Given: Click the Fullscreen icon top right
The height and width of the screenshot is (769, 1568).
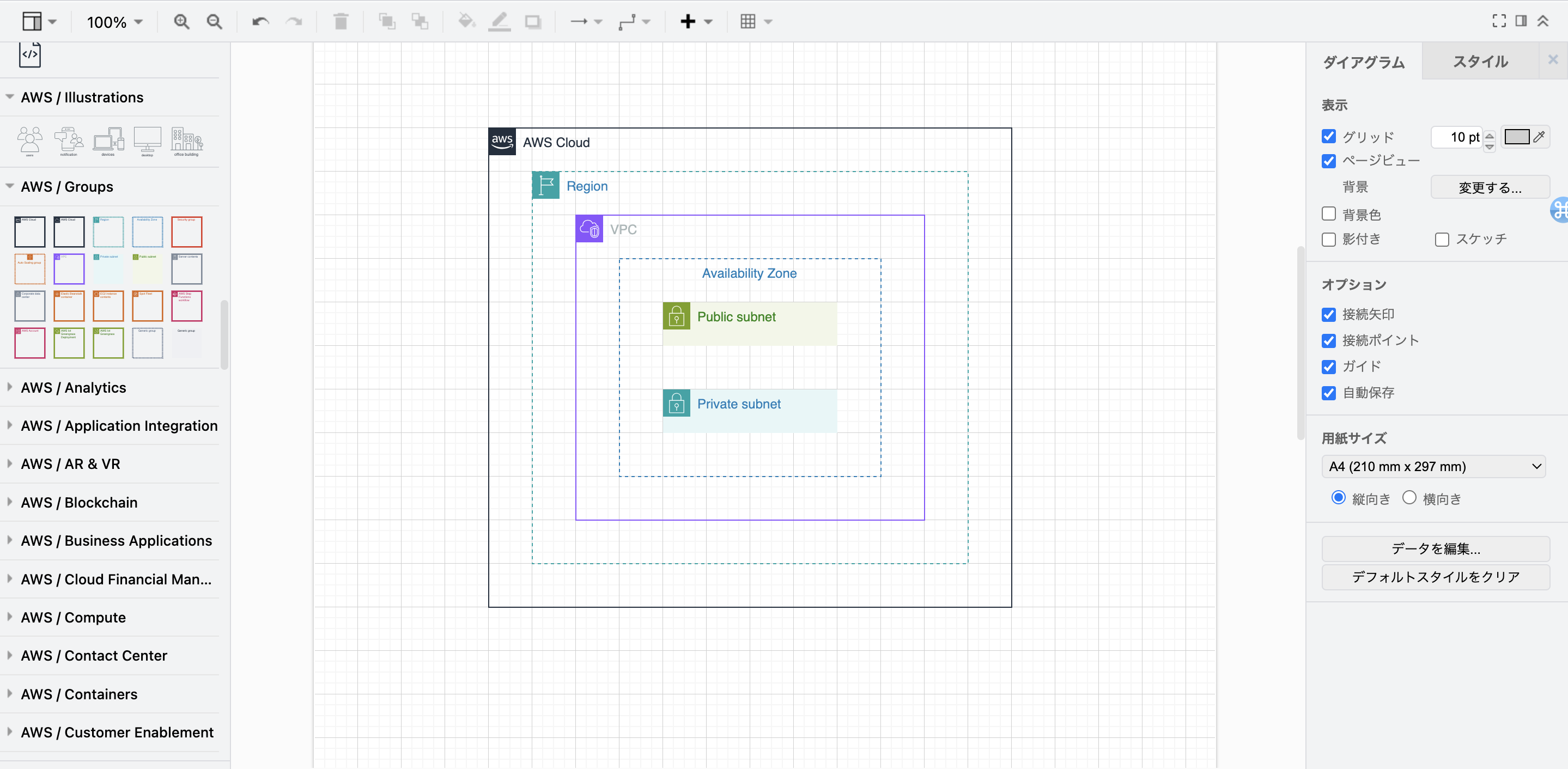Looking at the screenshot, I should (x=1498, y=21).
